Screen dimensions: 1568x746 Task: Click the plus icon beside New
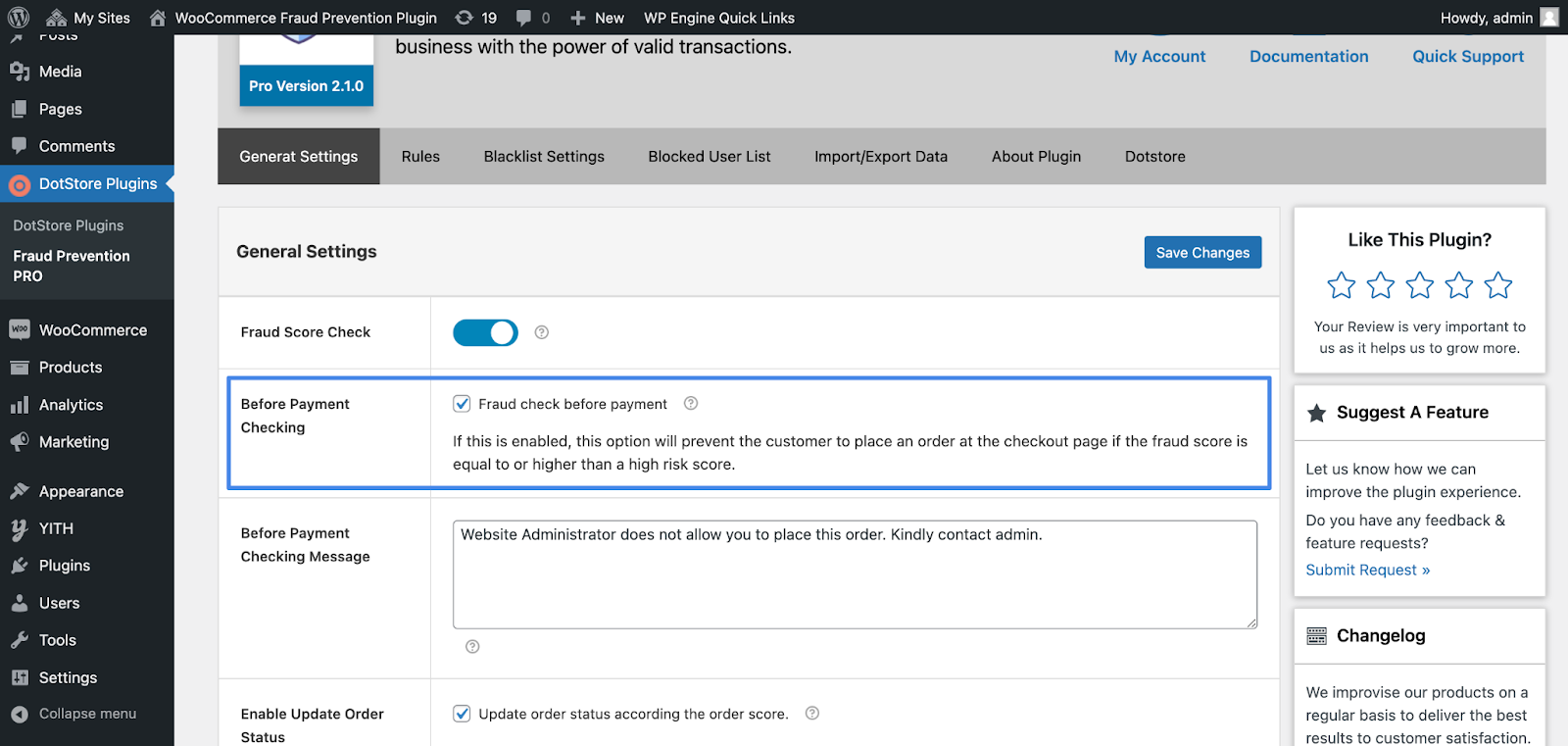coord(578,18)
